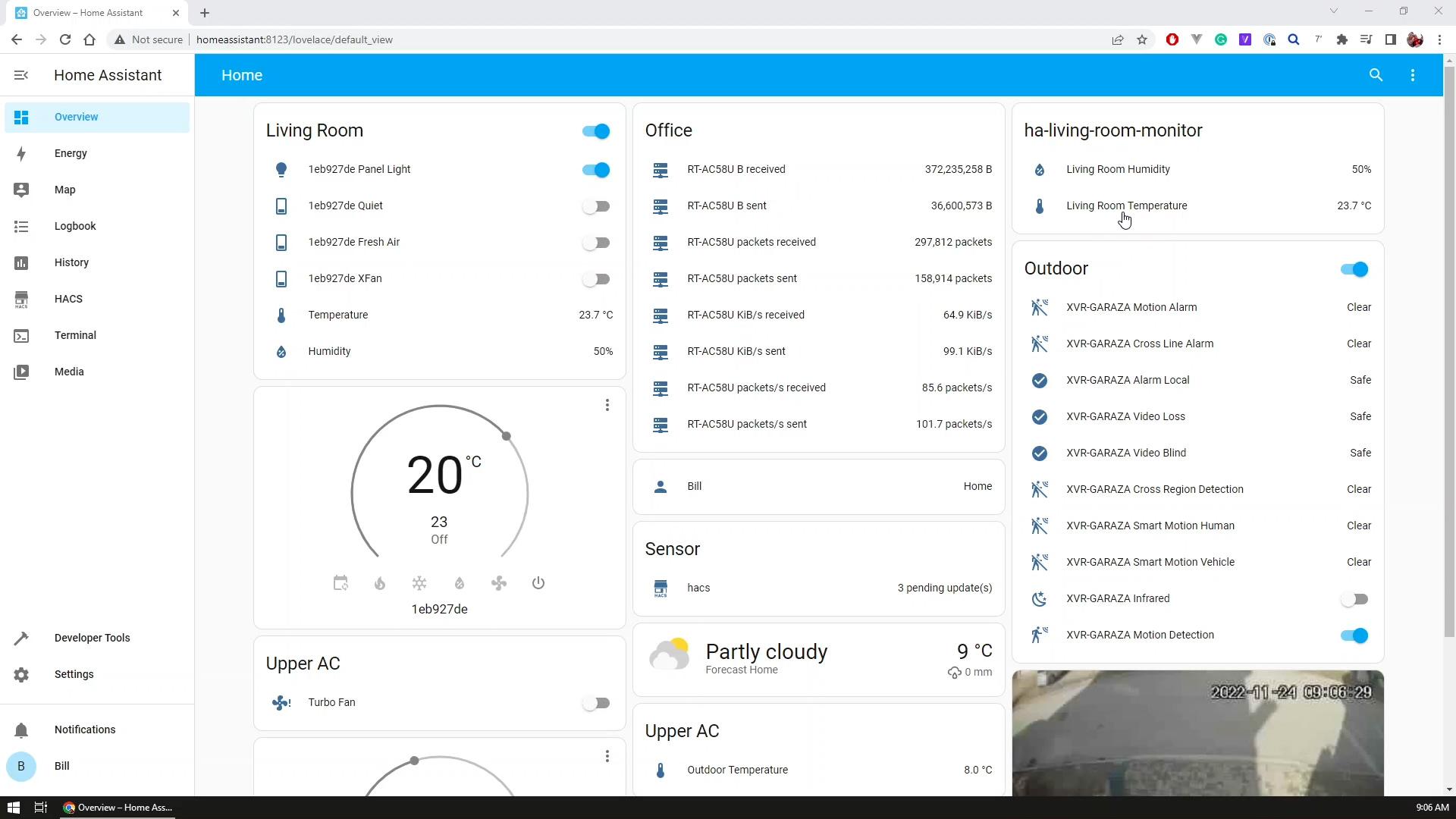This screenshot has width=1456, height=819.
Task: Open the HACS sidebar item
Action: pos(68,299)
